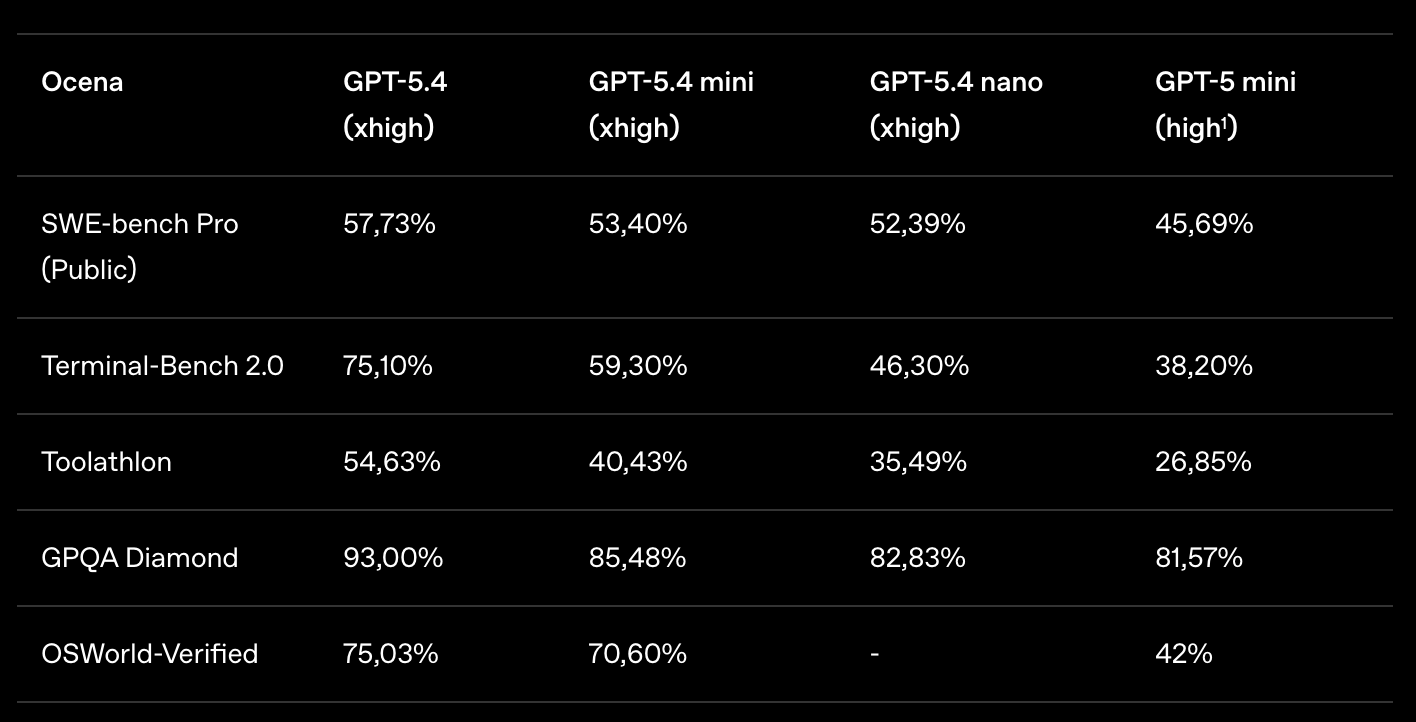
Task: Select the 59,30% Terminal-Bench score
Action: [638, 366]
